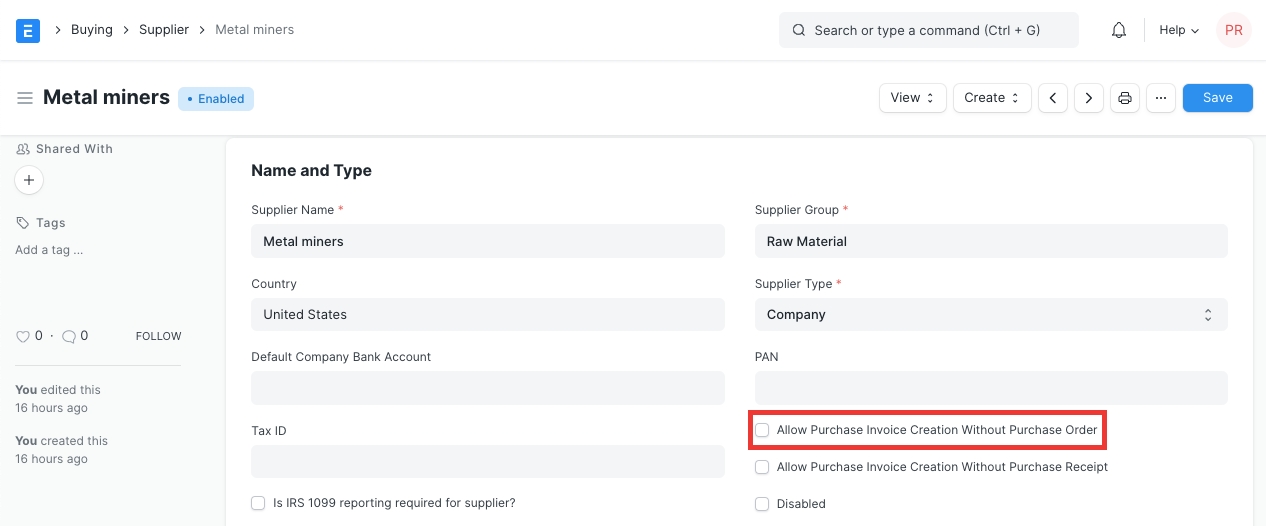Open the Help menu
Screen dimensions: 1266x526
pos(1178,30)
